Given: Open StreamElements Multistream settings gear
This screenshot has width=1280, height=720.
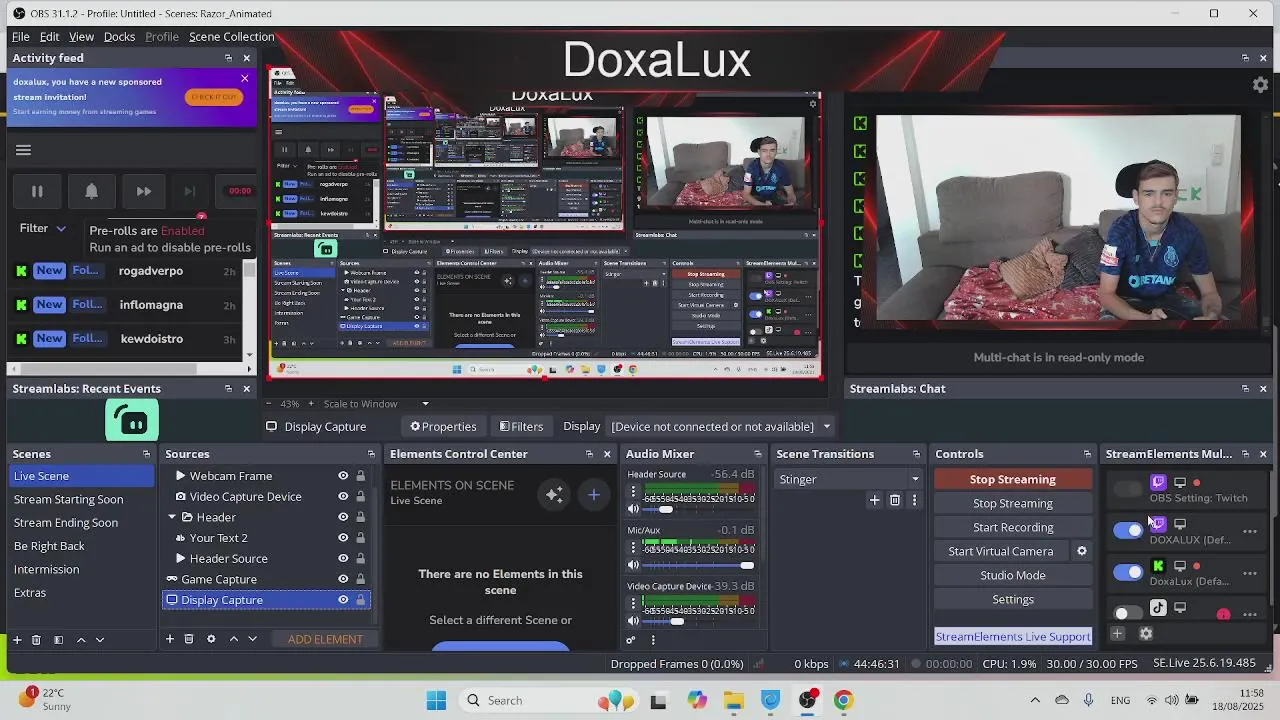Looking at the screenshot, I should 1146,633.
